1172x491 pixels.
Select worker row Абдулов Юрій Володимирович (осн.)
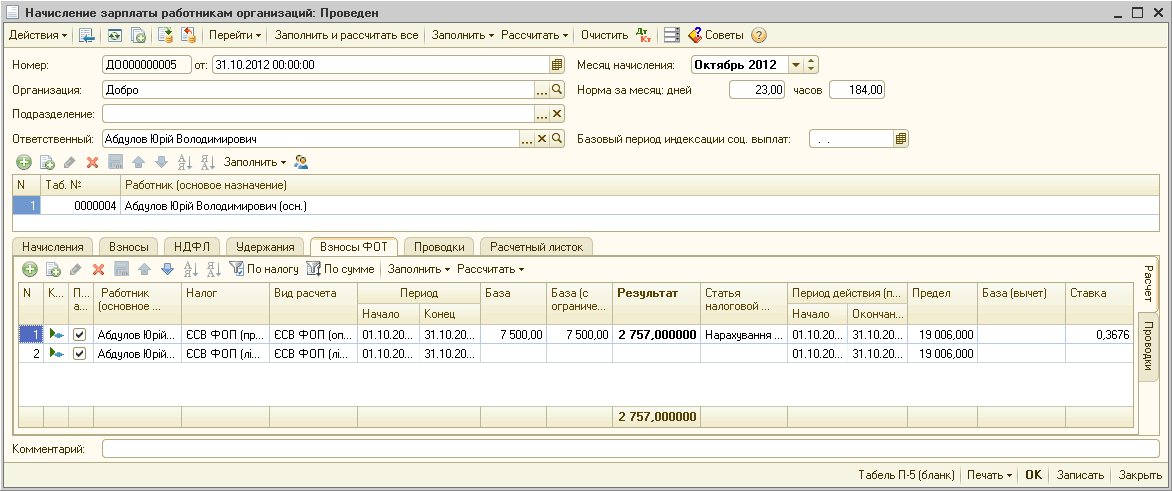tap(585, 205)
